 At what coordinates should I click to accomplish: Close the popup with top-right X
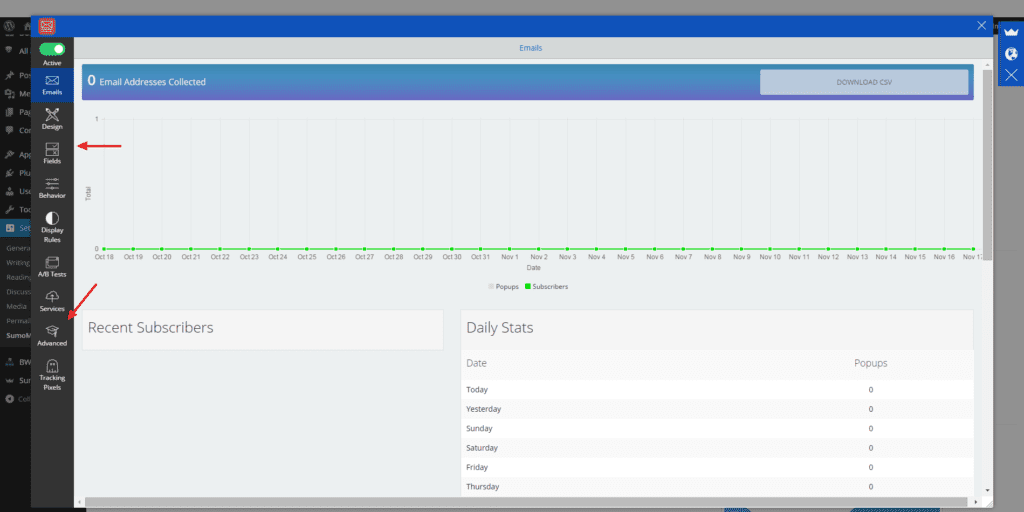tap(981, 25)
